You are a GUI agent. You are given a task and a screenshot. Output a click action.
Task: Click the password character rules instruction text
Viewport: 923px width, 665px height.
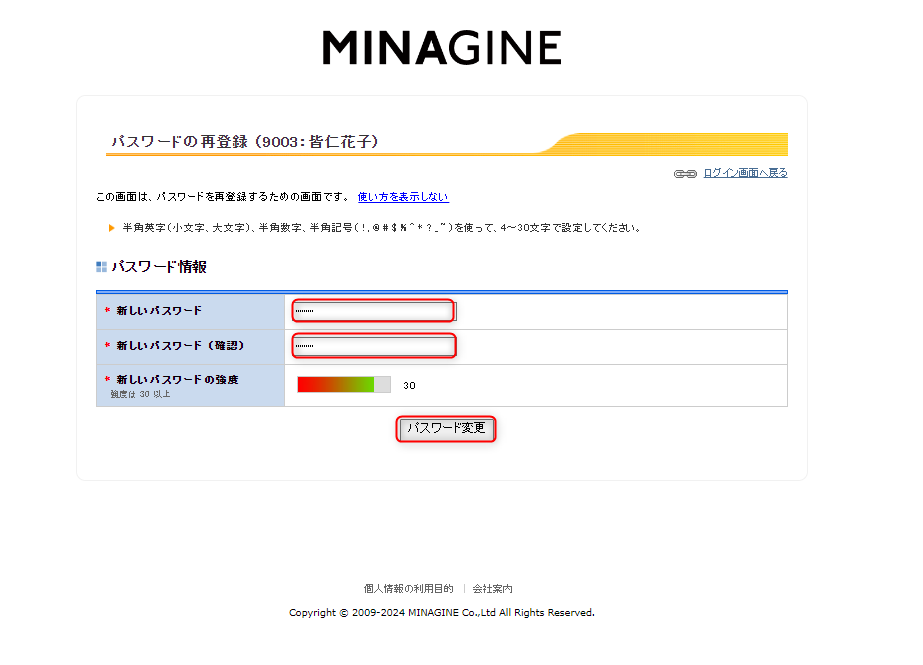[381, 228]
